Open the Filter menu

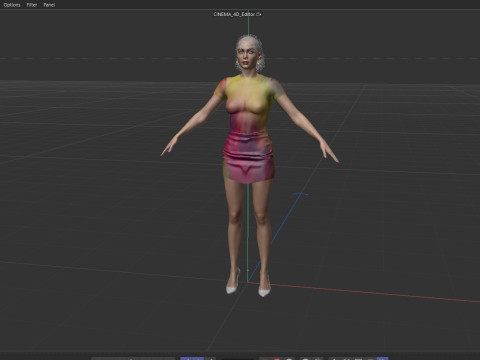[32, 5]
